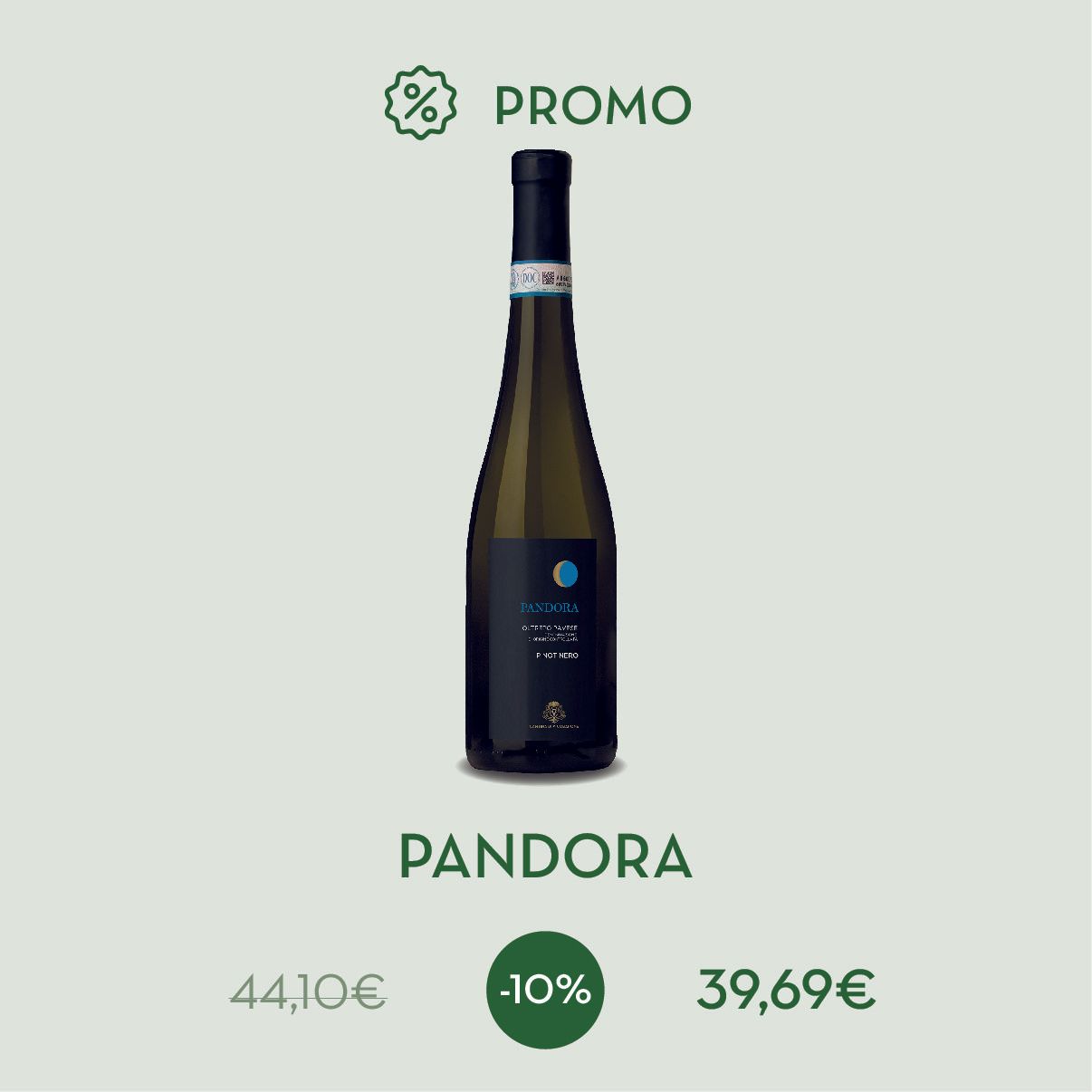Click the bottle shoulder above the label

[x=541, y=471]
